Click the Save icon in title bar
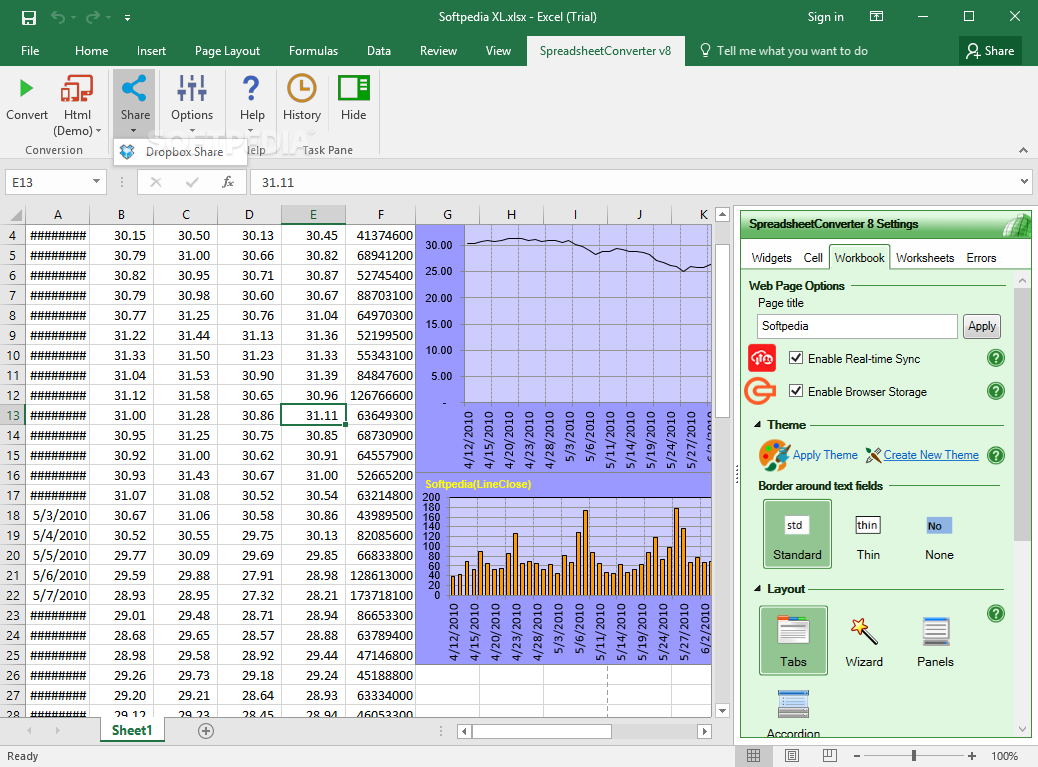The height and width of the screenshot is (767, 1038). click(28, 17)
